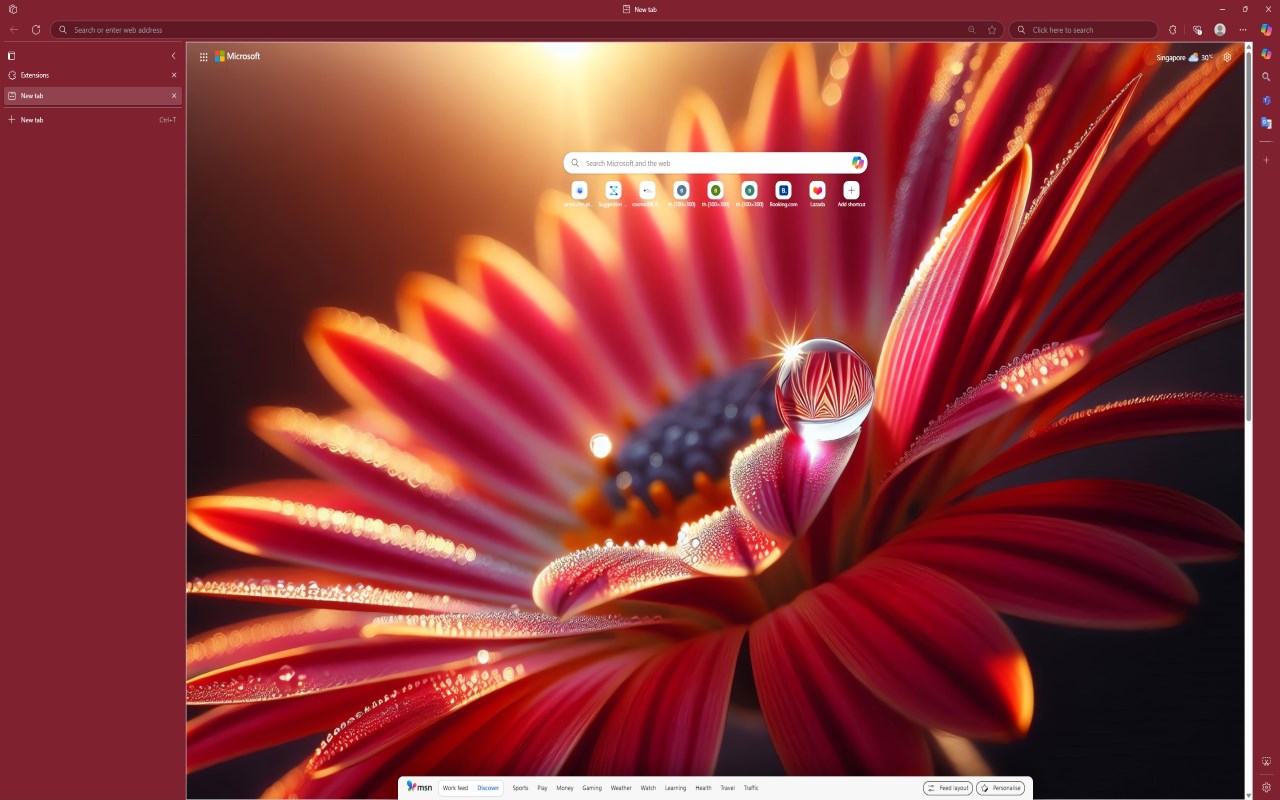1280x800 pixels.
Task: Collapse the vertical tabs pane with the chevron
Action: tap(173, 56)
